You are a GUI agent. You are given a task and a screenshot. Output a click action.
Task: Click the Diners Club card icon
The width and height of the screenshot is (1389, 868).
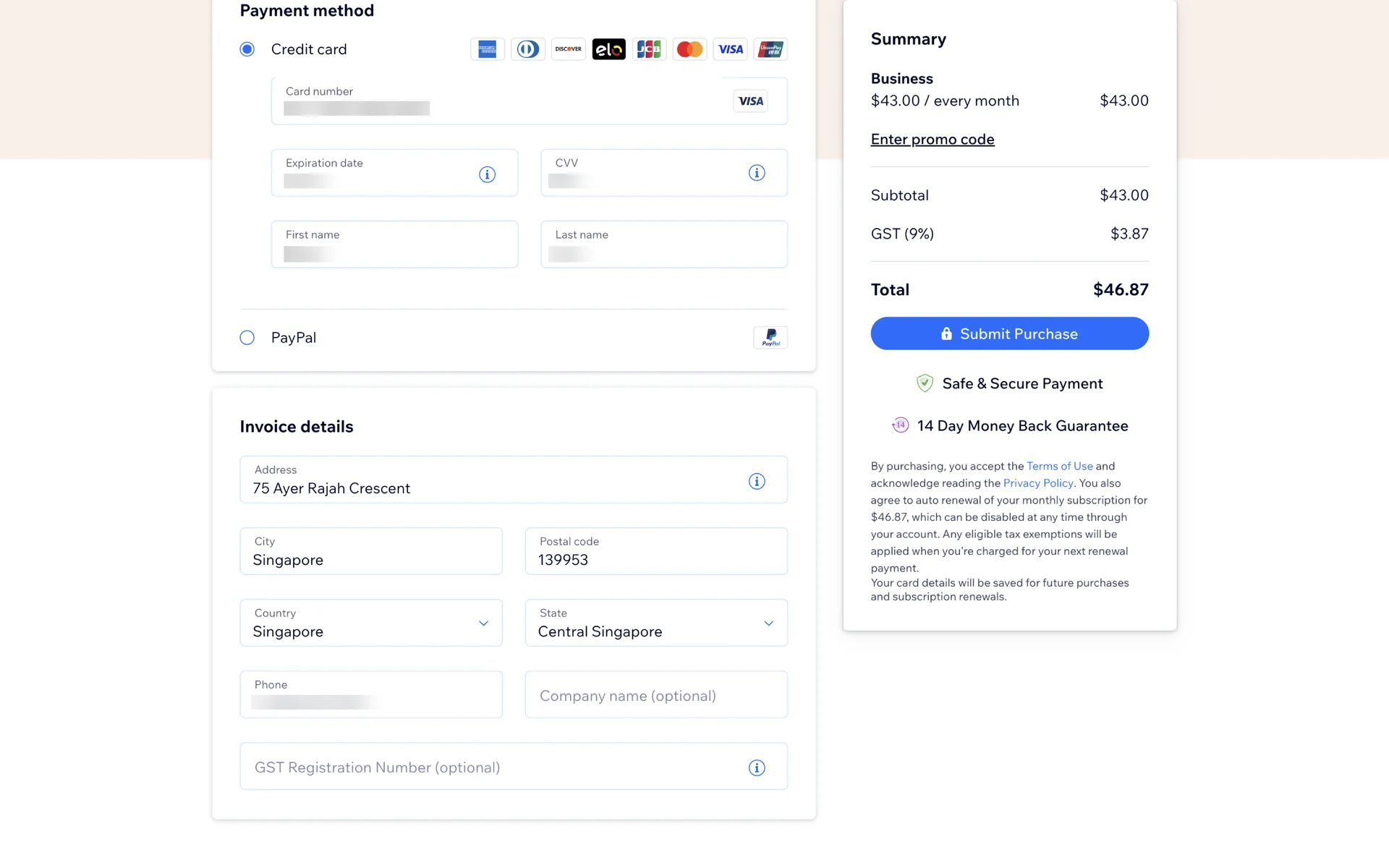(x=527, y=49)
